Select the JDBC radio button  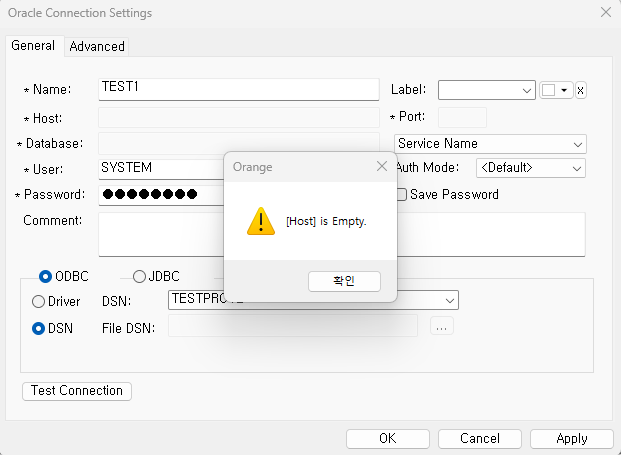pyautogui.click(x=139, y=276)
